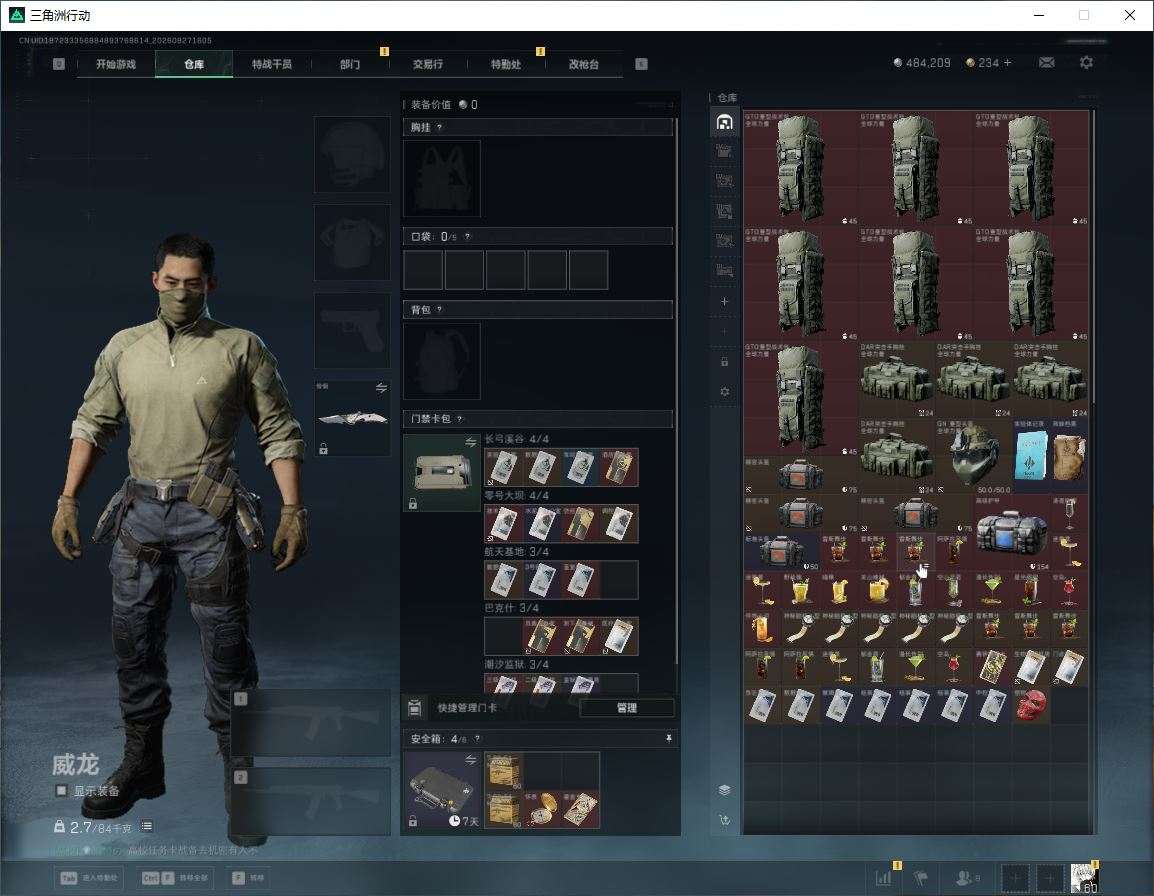Viewport: 1154px width, 896px height.
Task: Select the third storage container tab icon
Action: pos(724,181)
